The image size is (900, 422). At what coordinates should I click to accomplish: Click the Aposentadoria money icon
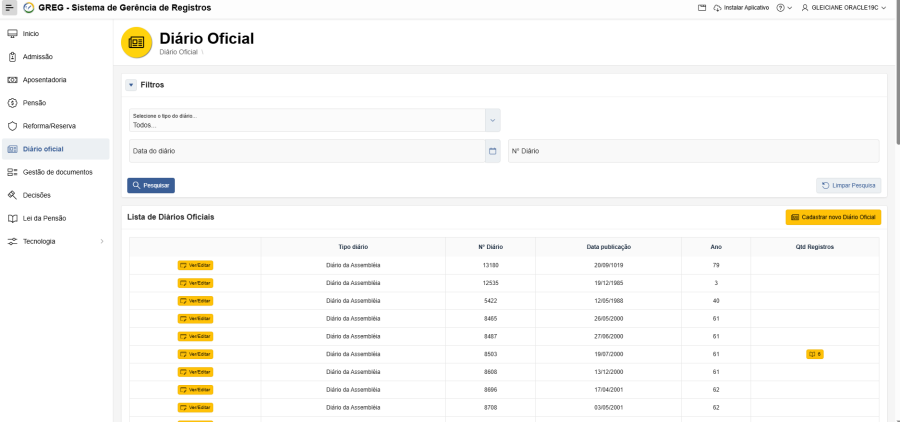pyautogui.click(x=12, y=80)
